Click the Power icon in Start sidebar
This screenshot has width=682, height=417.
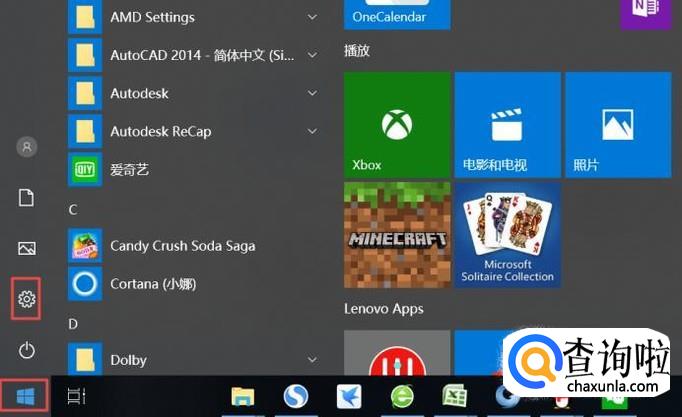[x=27, y=350]
